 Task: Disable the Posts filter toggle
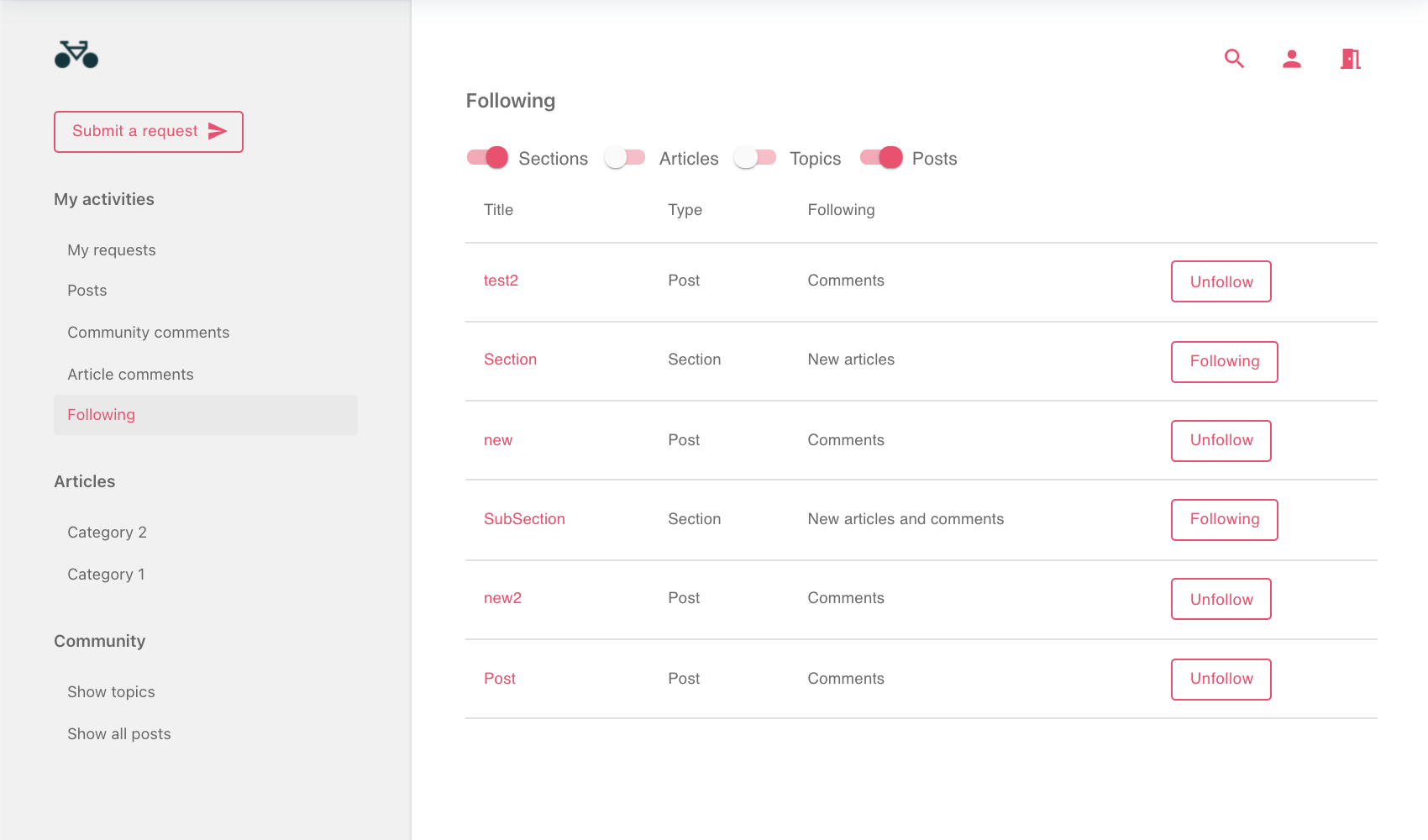pos(881,158)
